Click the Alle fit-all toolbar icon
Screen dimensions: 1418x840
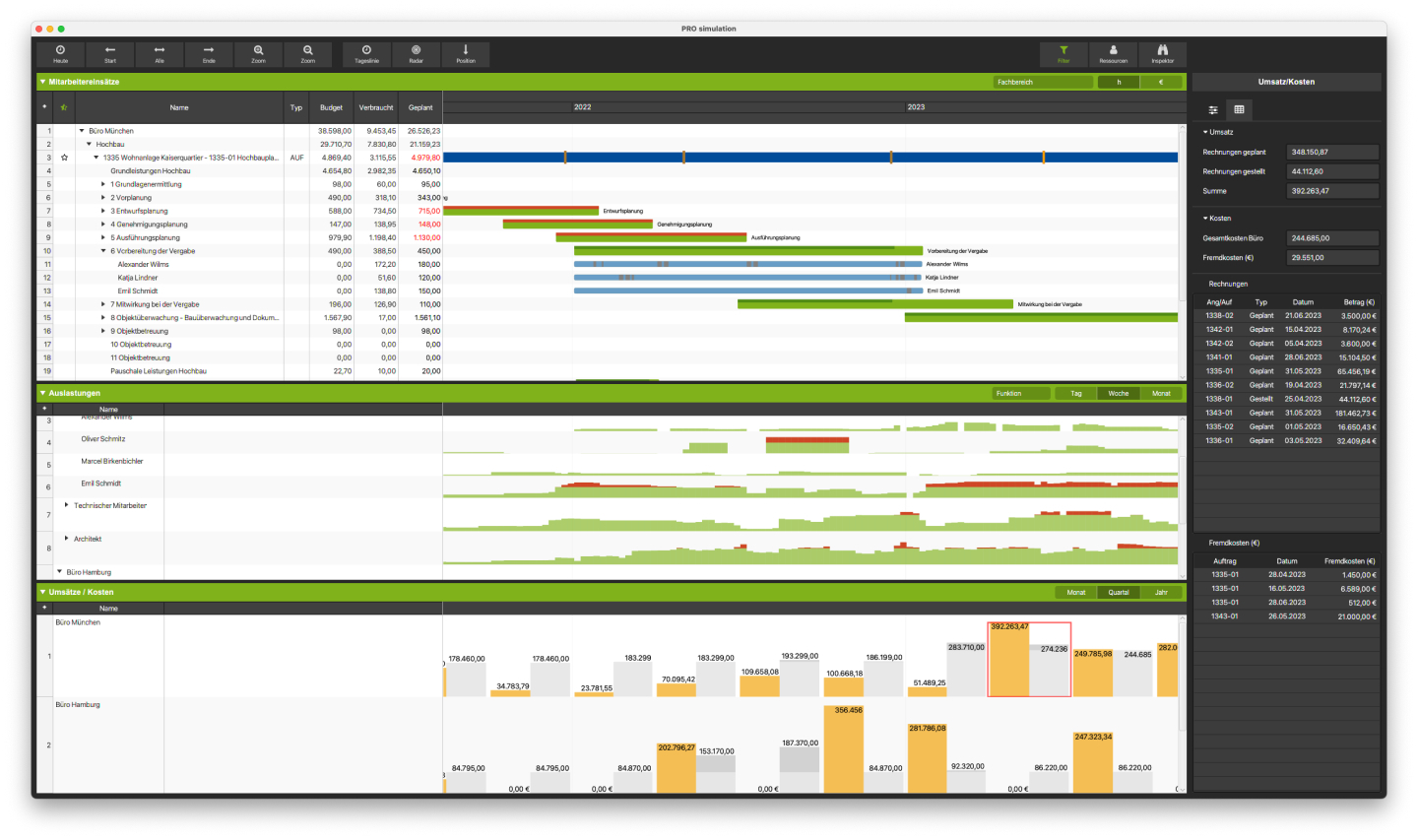click(x=160, y=53)
